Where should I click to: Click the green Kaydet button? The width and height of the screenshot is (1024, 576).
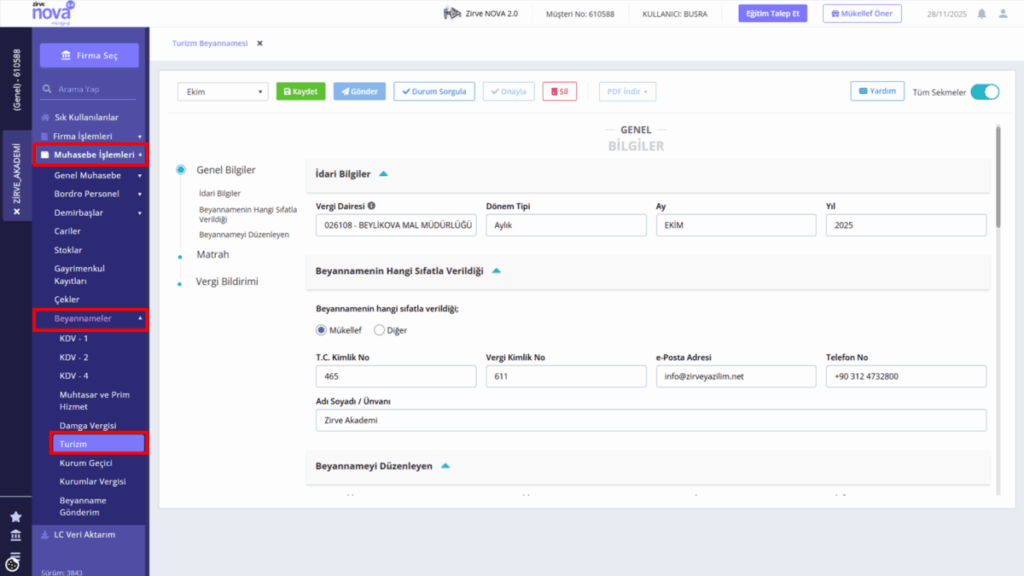point(300,91)
